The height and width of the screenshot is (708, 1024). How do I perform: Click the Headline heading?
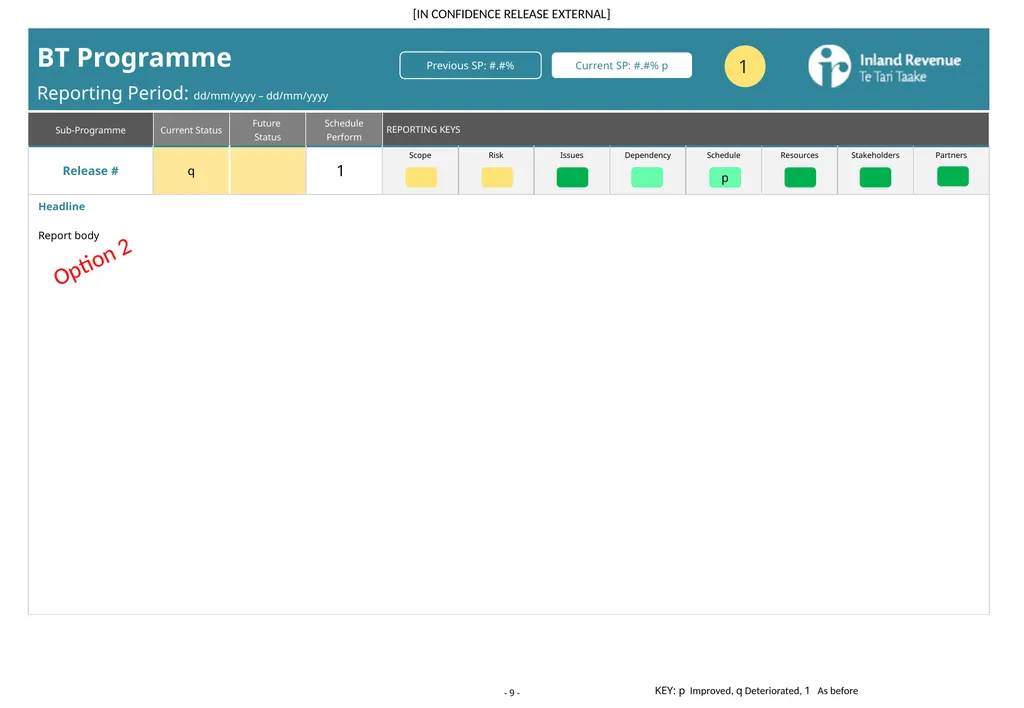click(61, 206)
